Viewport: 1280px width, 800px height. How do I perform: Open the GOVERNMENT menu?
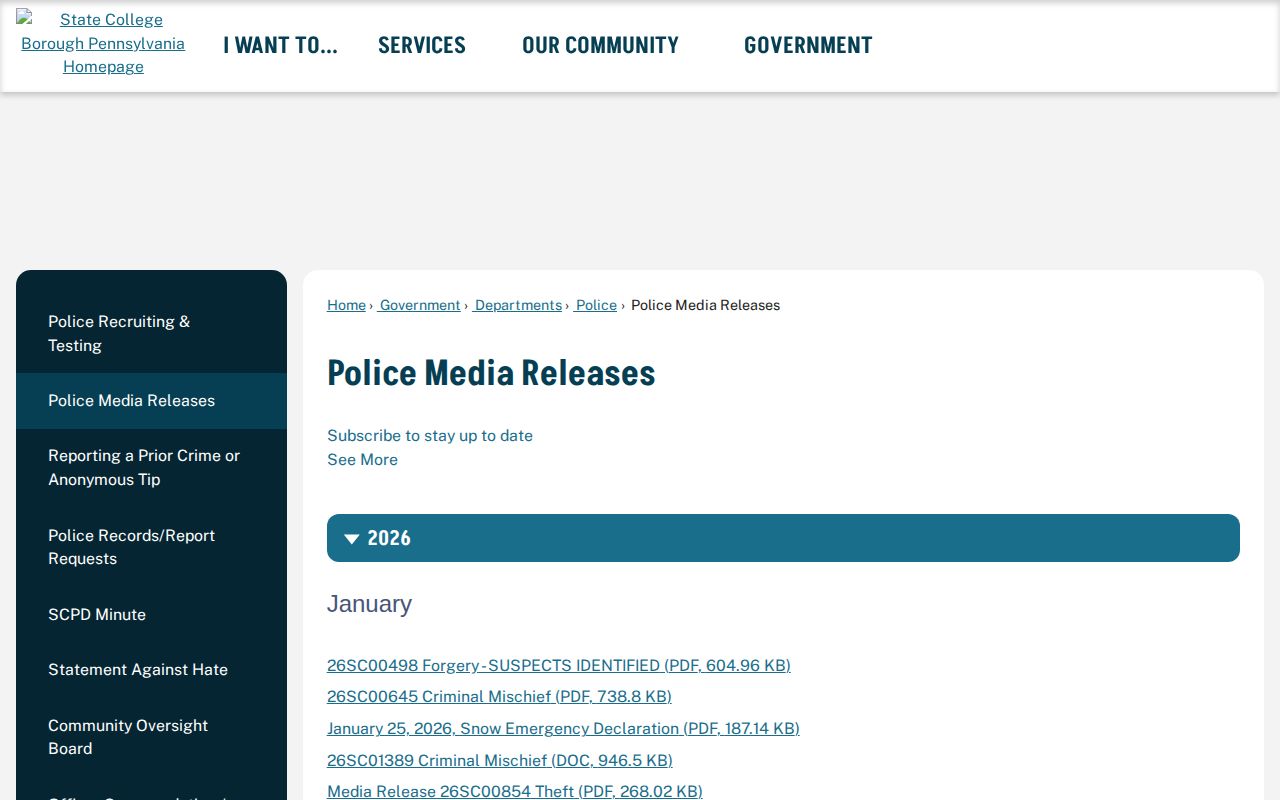808,45
